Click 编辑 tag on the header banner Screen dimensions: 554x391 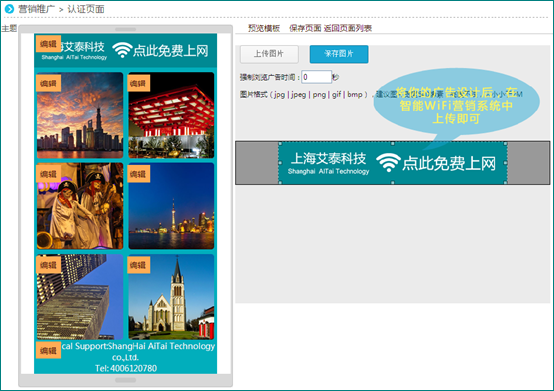(x=48, y=44)
